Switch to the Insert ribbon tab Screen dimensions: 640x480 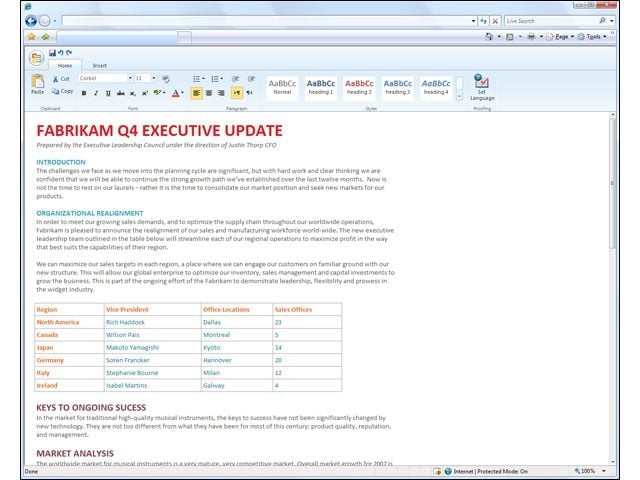pos(100,66)
